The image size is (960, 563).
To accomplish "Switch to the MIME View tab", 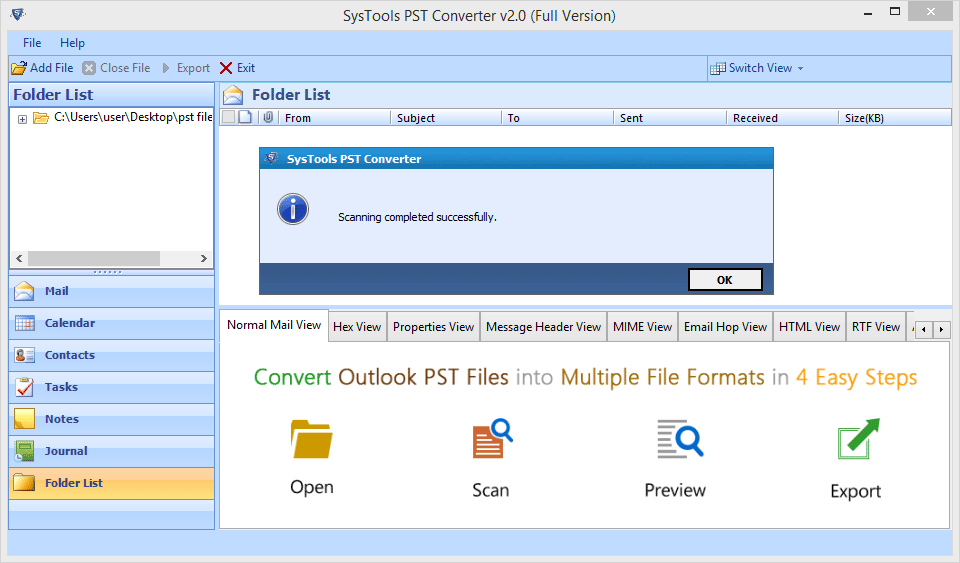I will pos(642,327).
